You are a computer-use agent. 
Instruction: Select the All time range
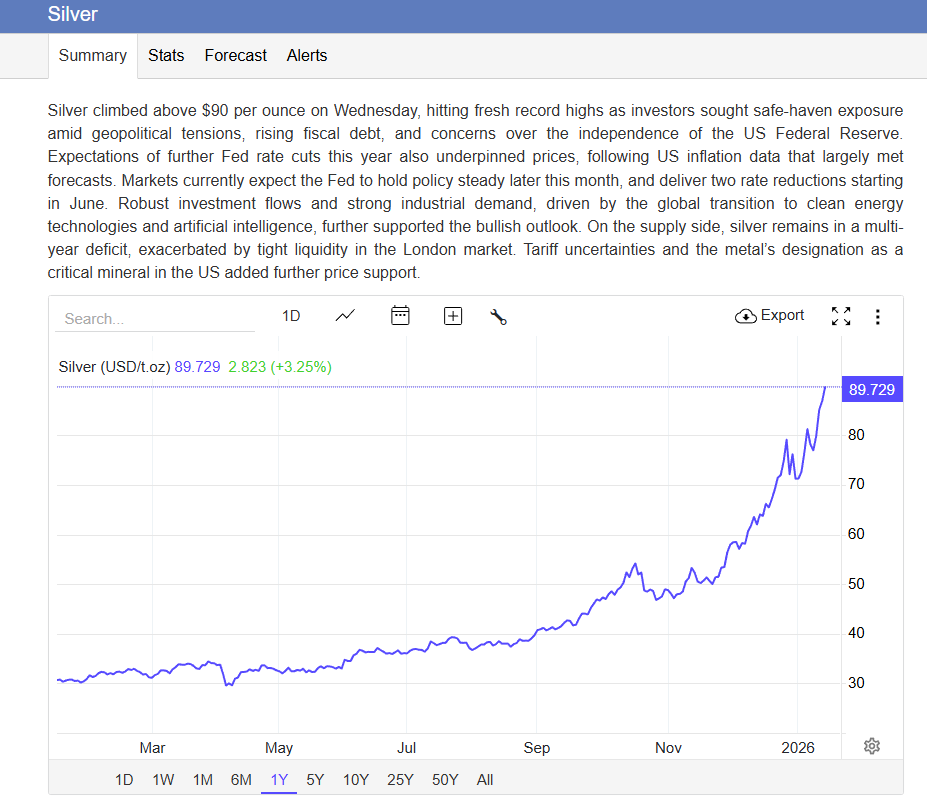[x=485, y=780]
